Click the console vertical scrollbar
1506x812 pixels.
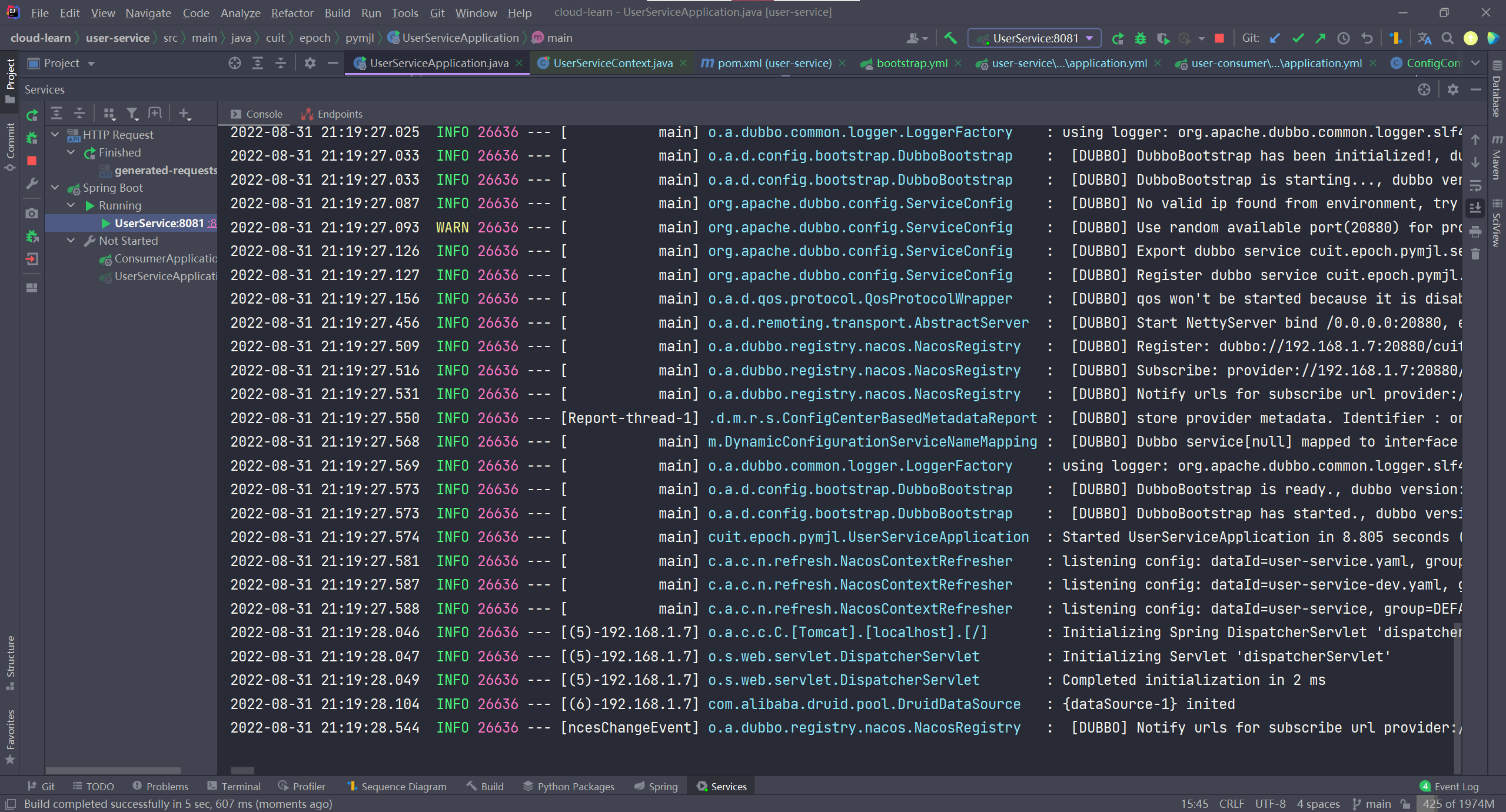pos(1458,697)
